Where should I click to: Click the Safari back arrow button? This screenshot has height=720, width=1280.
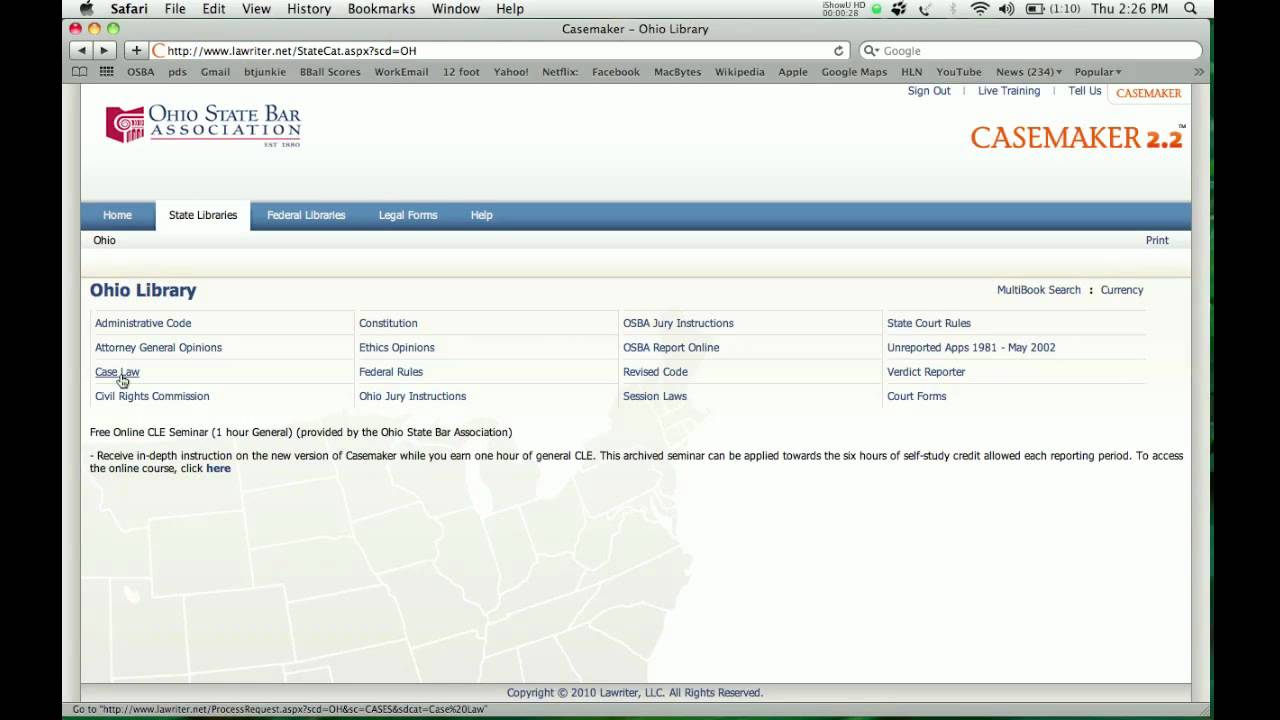(81, 50)
